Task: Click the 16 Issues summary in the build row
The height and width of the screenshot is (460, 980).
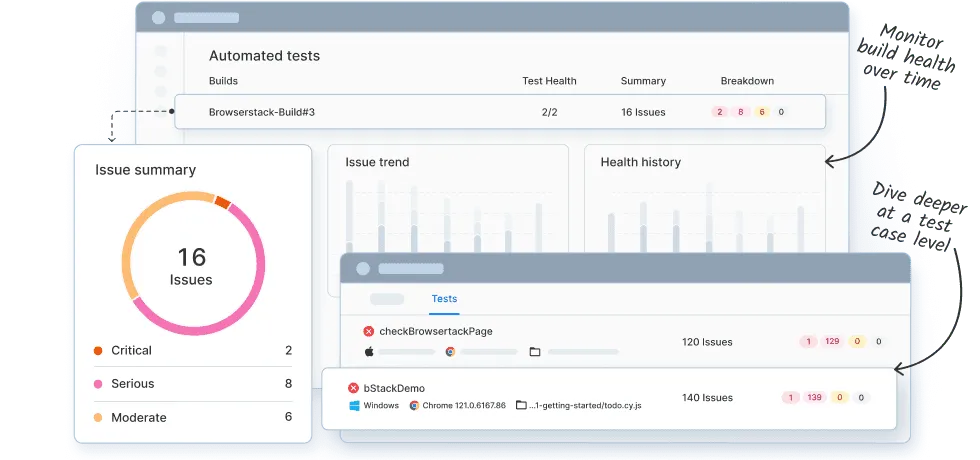Action: click(643, 112)
